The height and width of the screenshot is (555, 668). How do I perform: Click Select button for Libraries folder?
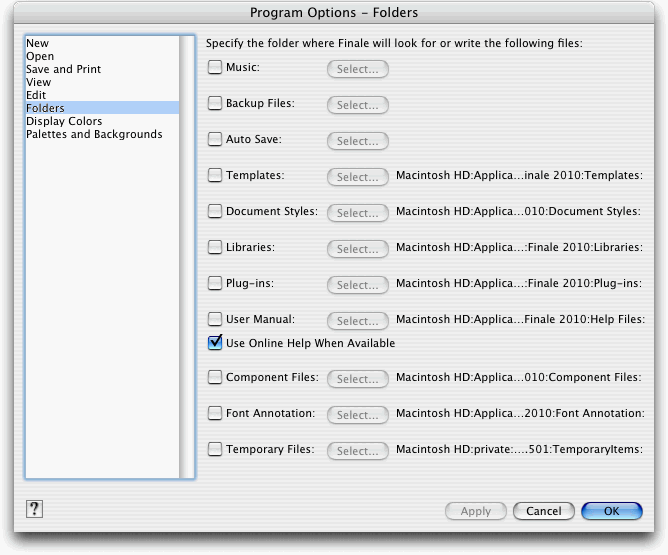coord(357,249)
